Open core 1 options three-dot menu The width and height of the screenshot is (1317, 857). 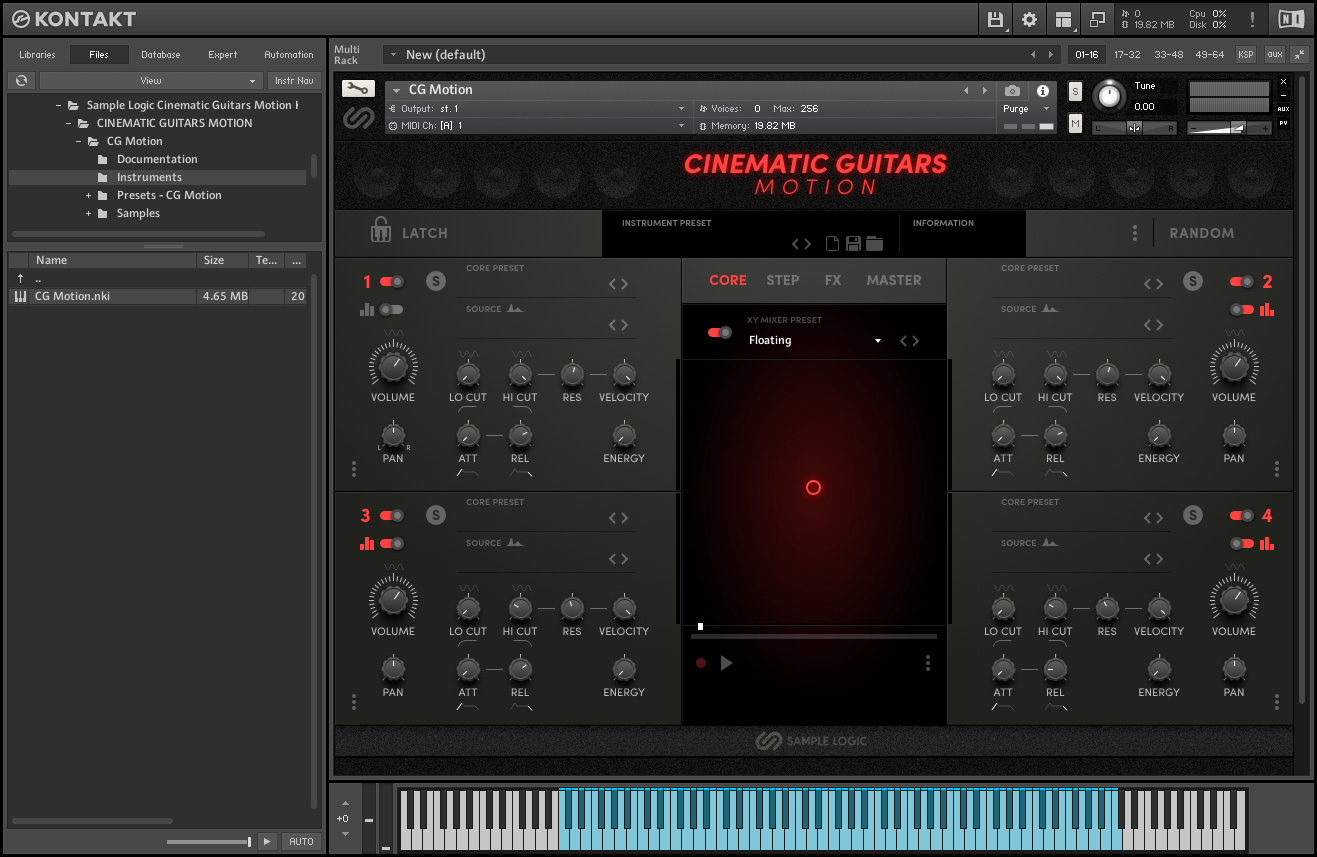(x=354, y=469)
